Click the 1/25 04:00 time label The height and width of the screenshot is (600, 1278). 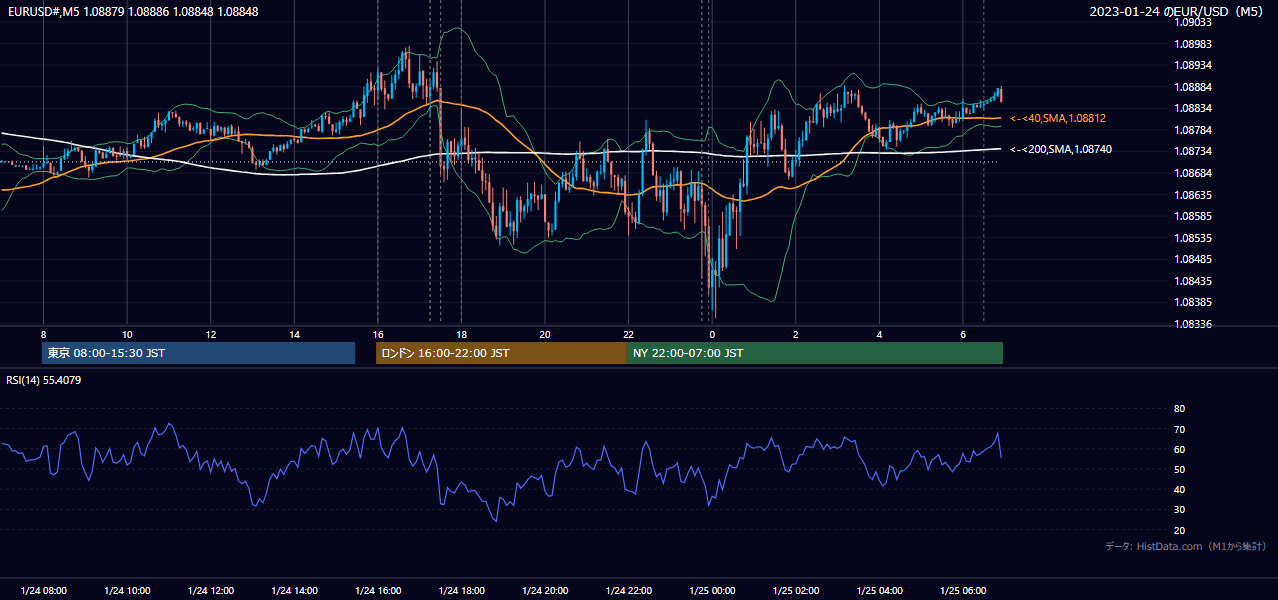[x=879, y=591]
